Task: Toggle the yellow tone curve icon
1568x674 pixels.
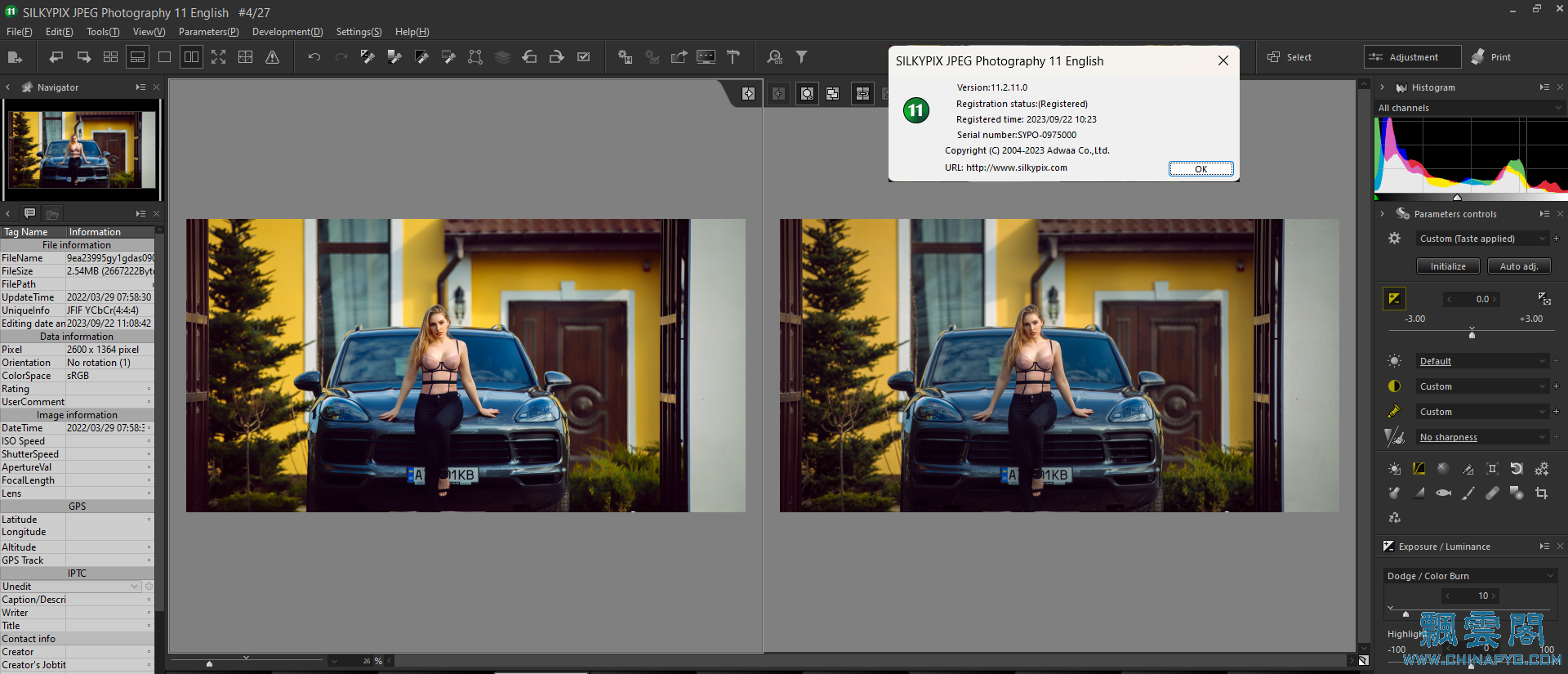Action: [x=1419, y=468]
